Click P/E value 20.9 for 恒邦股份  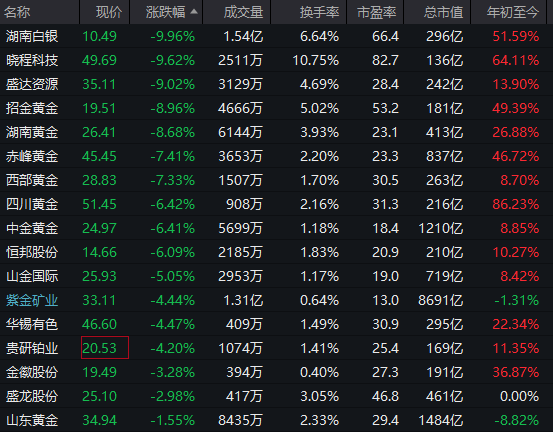coord(385,252)
